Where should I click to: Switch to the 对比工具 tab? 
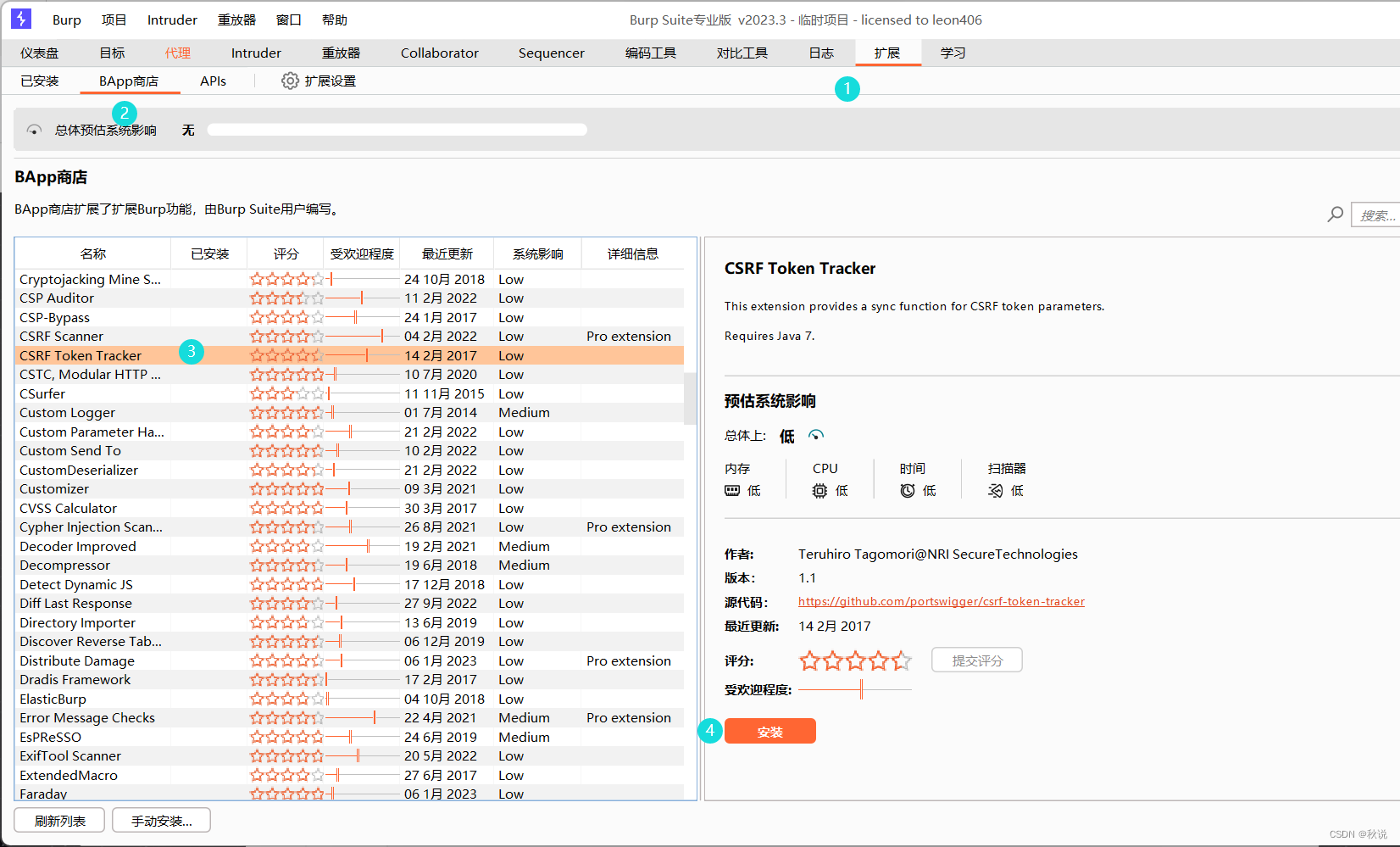pos(742,53)
